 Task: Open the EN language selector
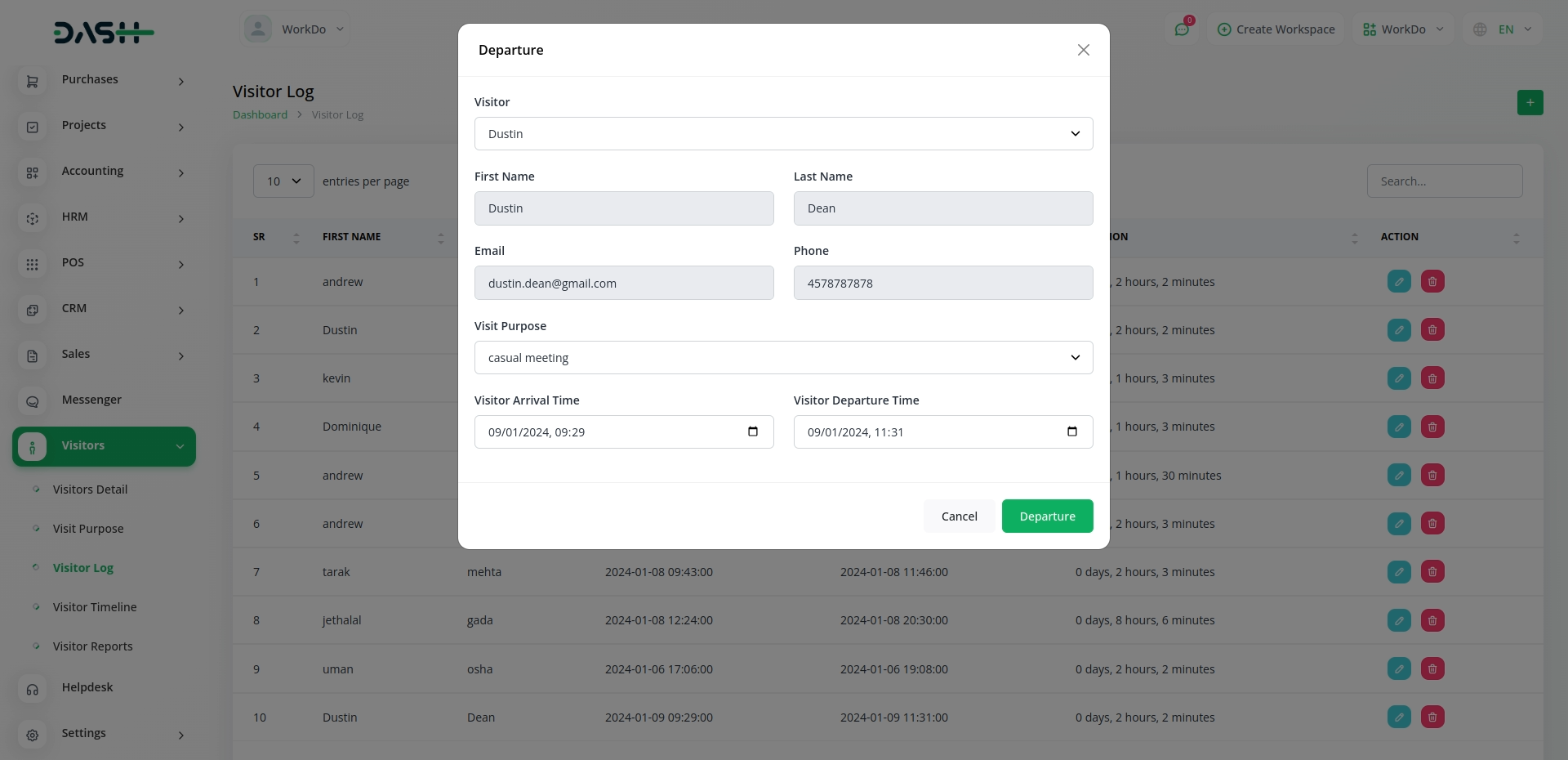pos(1504,29)
